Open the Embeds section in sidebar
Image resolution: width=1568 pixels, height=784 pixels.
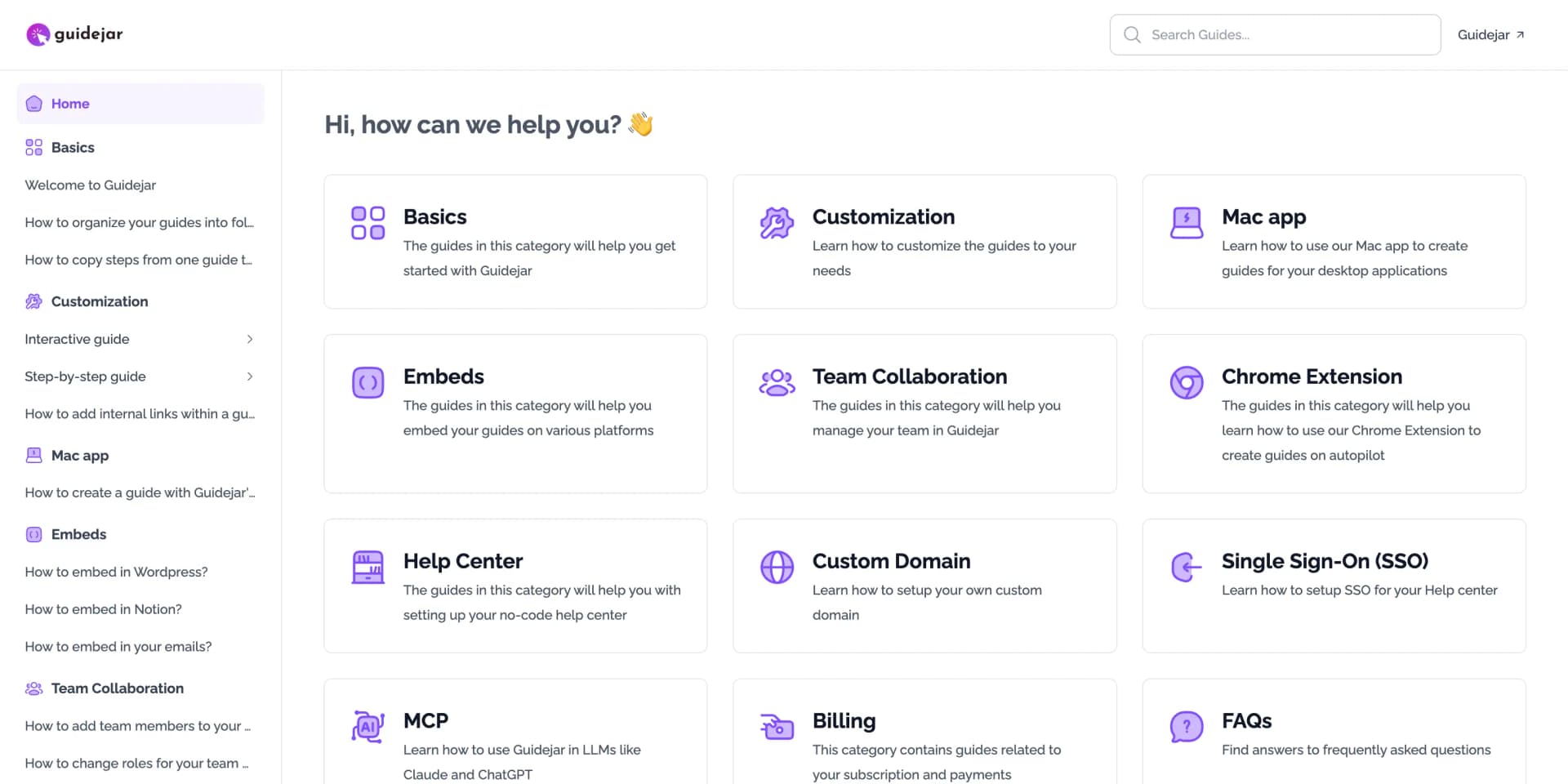78,534
